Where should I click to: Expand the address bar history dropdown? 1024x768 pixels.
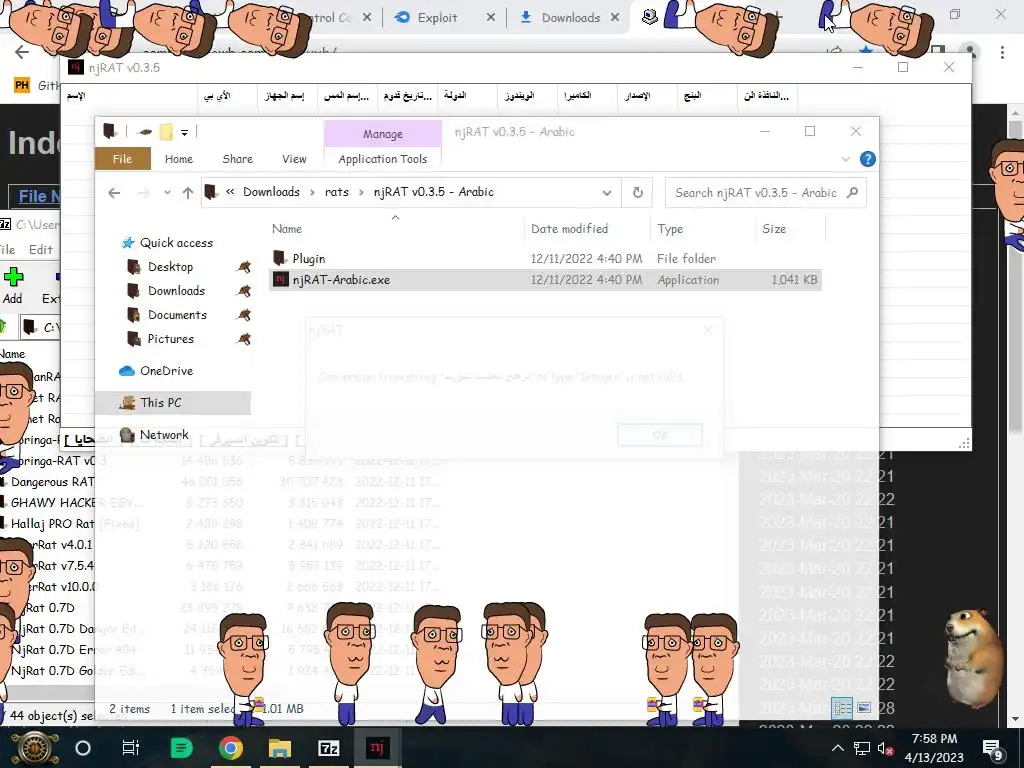607,193
